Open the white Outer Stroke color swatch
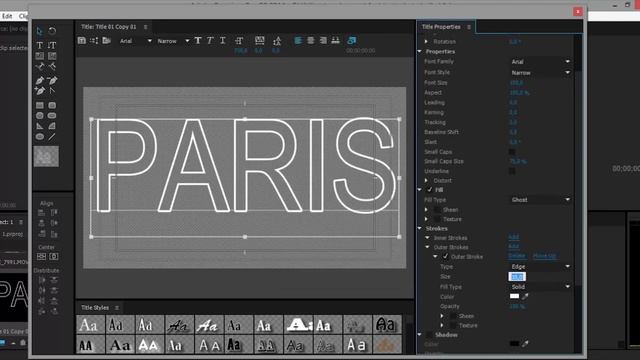Viewport: 640px width, 360px height. [514, 296]
